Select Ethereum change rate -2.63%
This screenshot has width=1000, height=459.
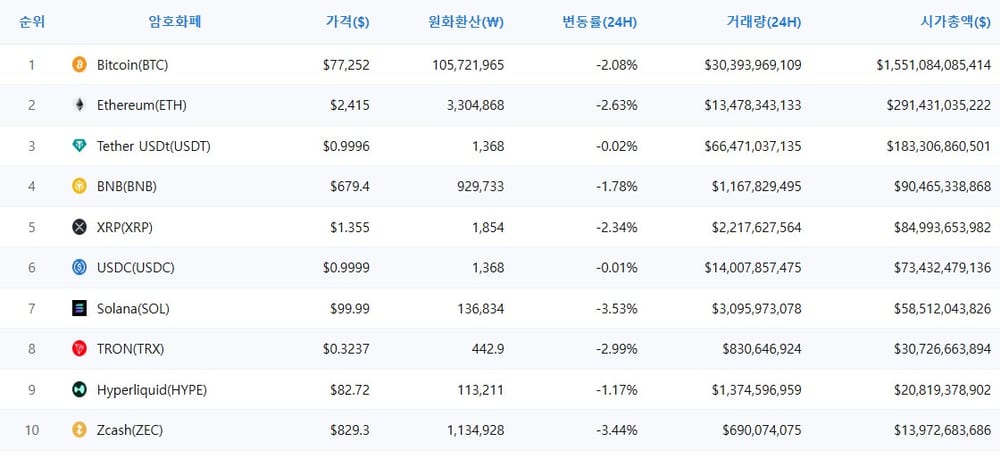pos(616,105)
